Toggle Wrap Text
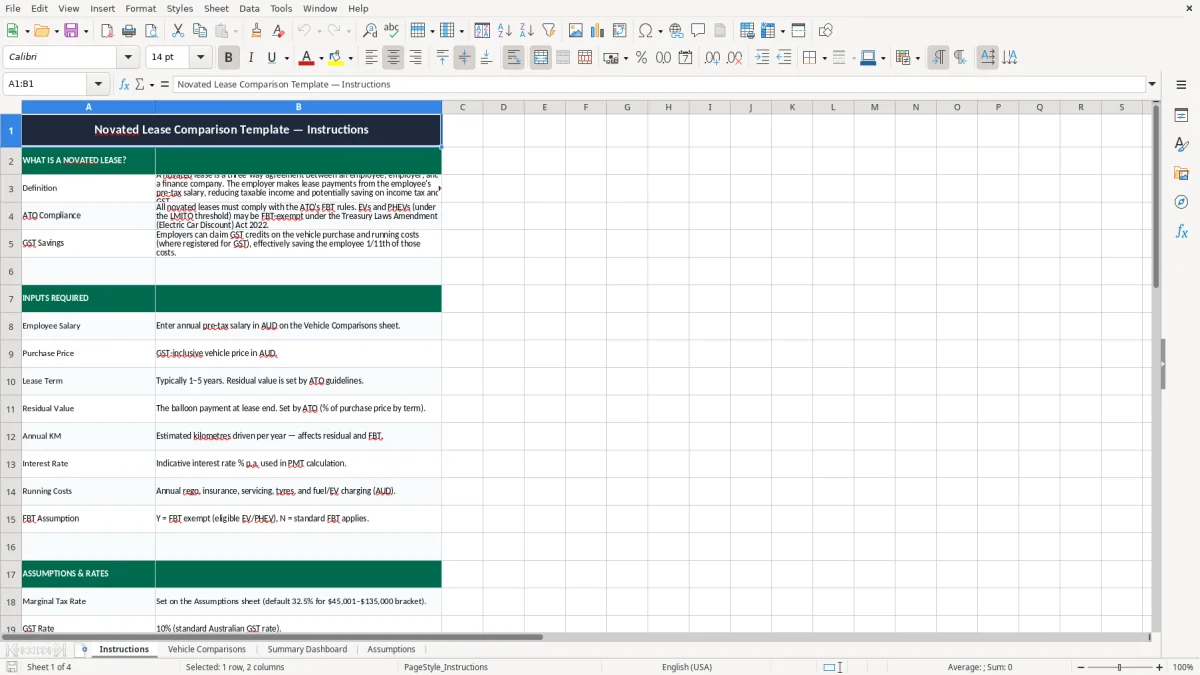Screen dimensions: 1200x675 coord(513,58)
